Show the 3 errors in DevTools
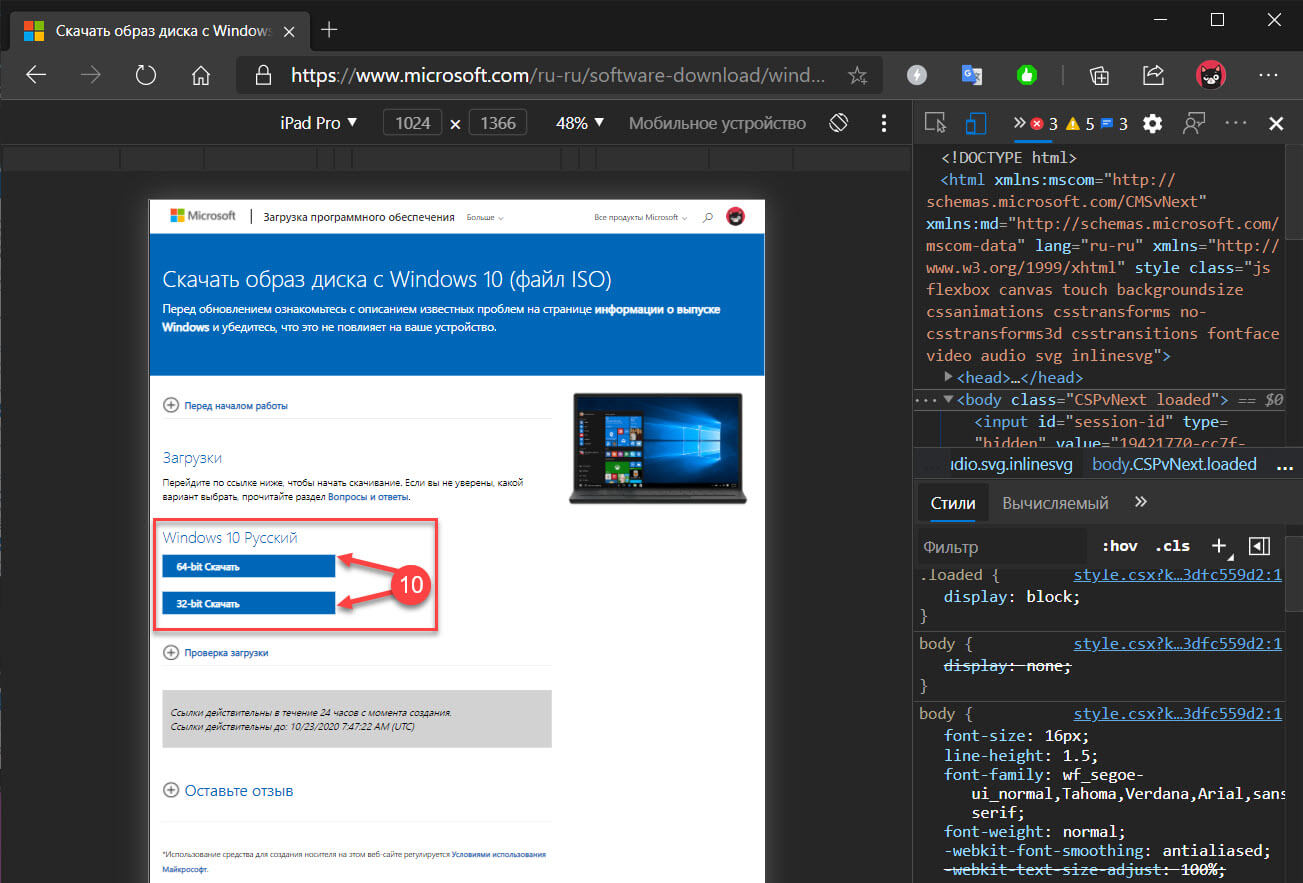The image size is (1303, 883). pyautogui.click(x=1044, y=124)
